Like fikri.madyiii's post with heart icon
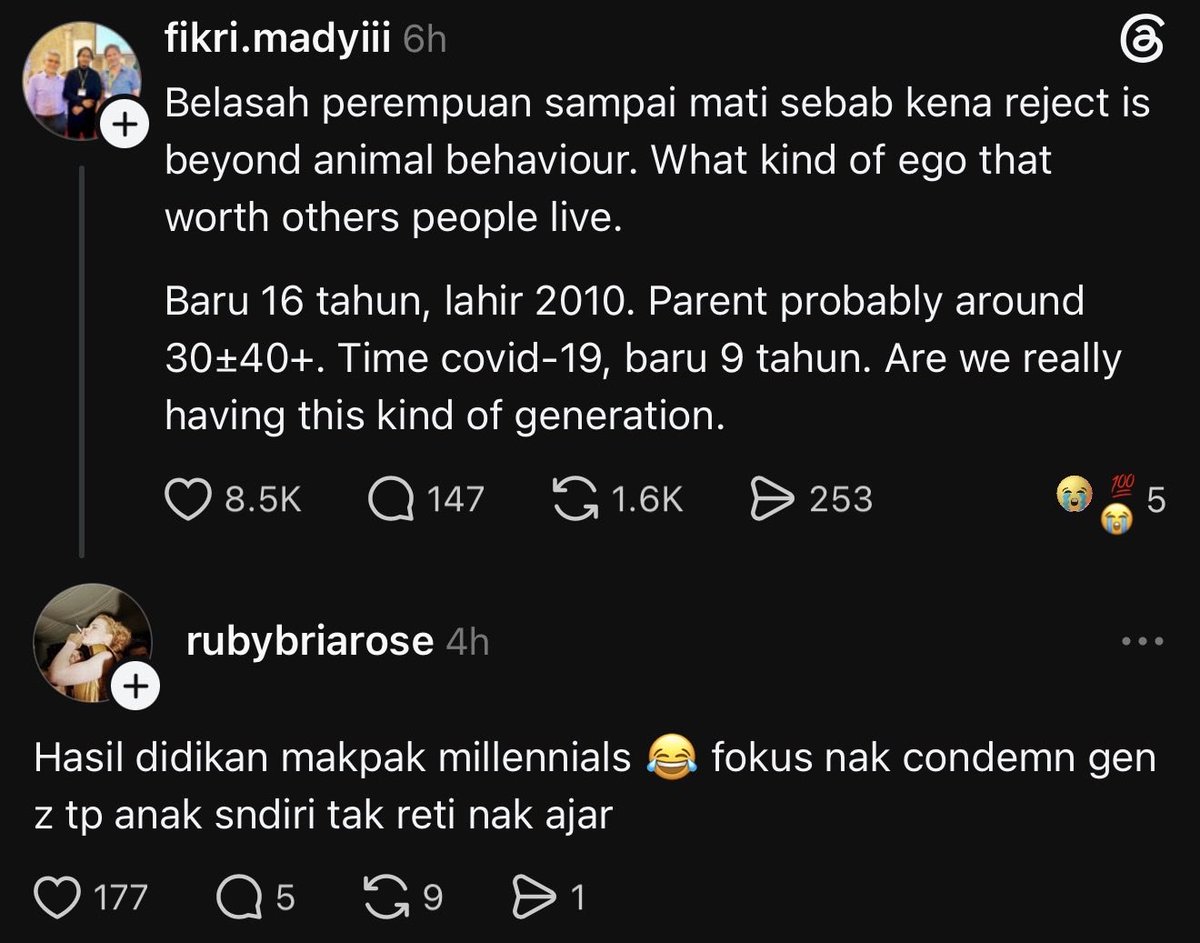Screen dimensions: 1200x943 pyautogui.click(x=186, y=498)
